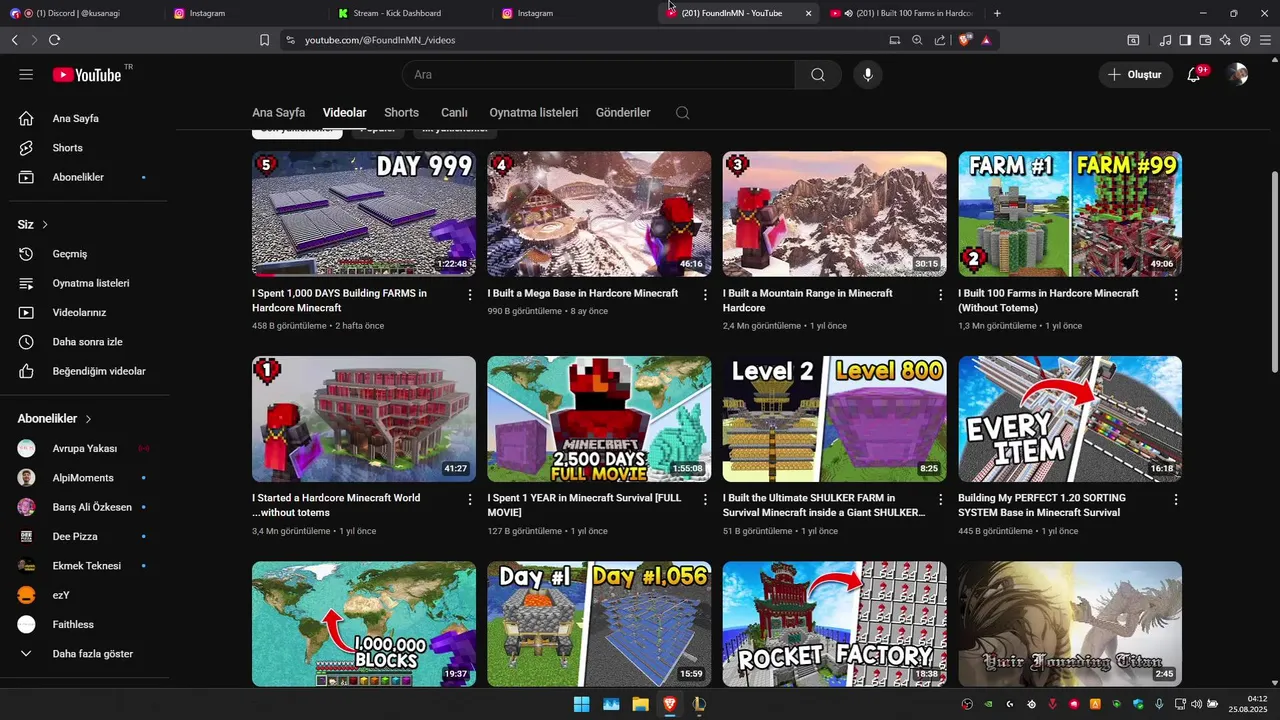Open options for Mega Base video
The width and height of the screenshot is (1280, 720).
click(x=705, y=295)
